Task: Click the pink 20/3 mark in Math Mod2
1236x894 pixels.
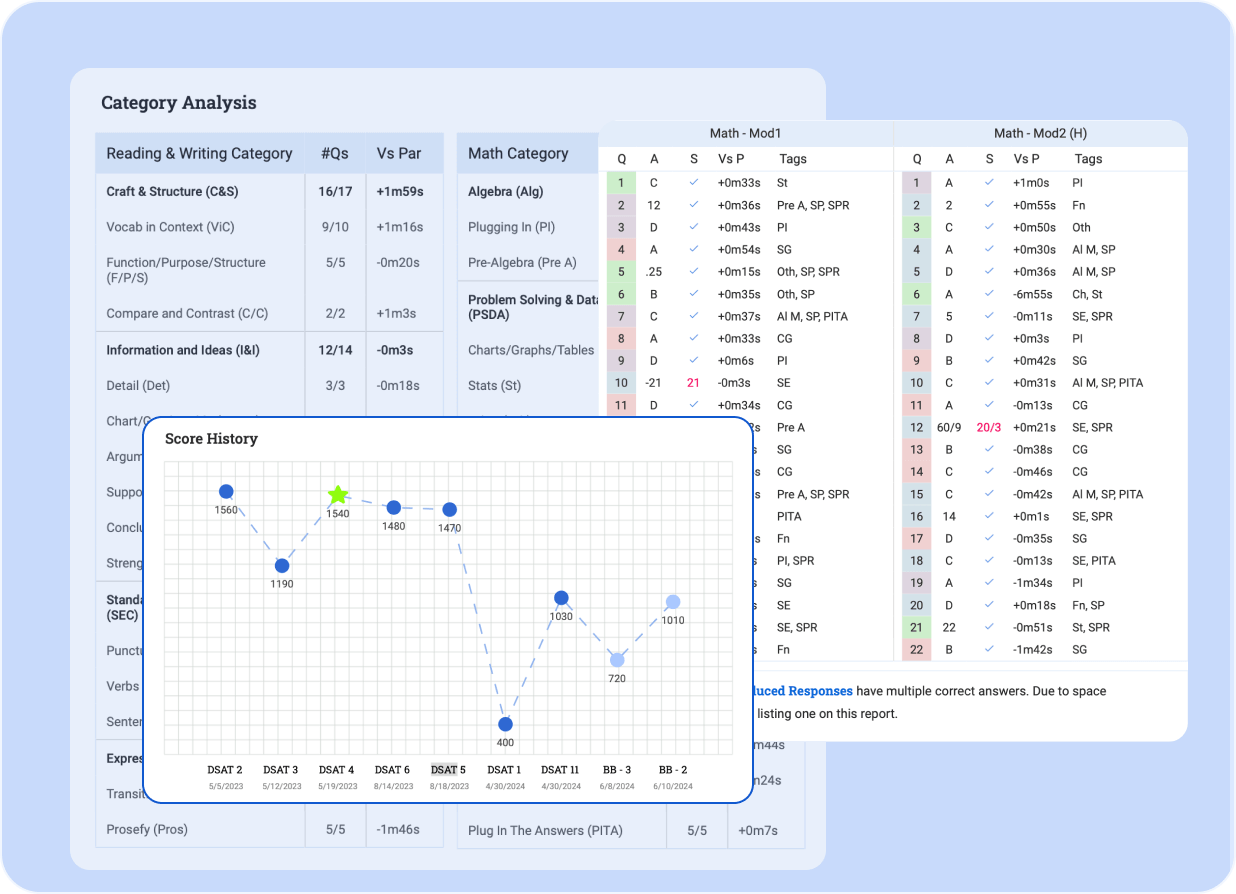Action: pos(989,427)
